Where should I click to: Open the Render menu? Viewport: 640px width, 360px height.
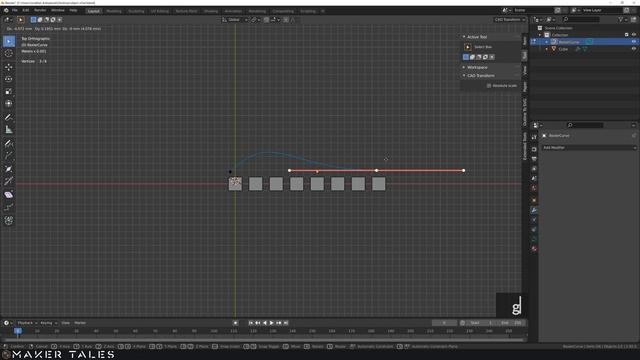click(x=40, y=10)
